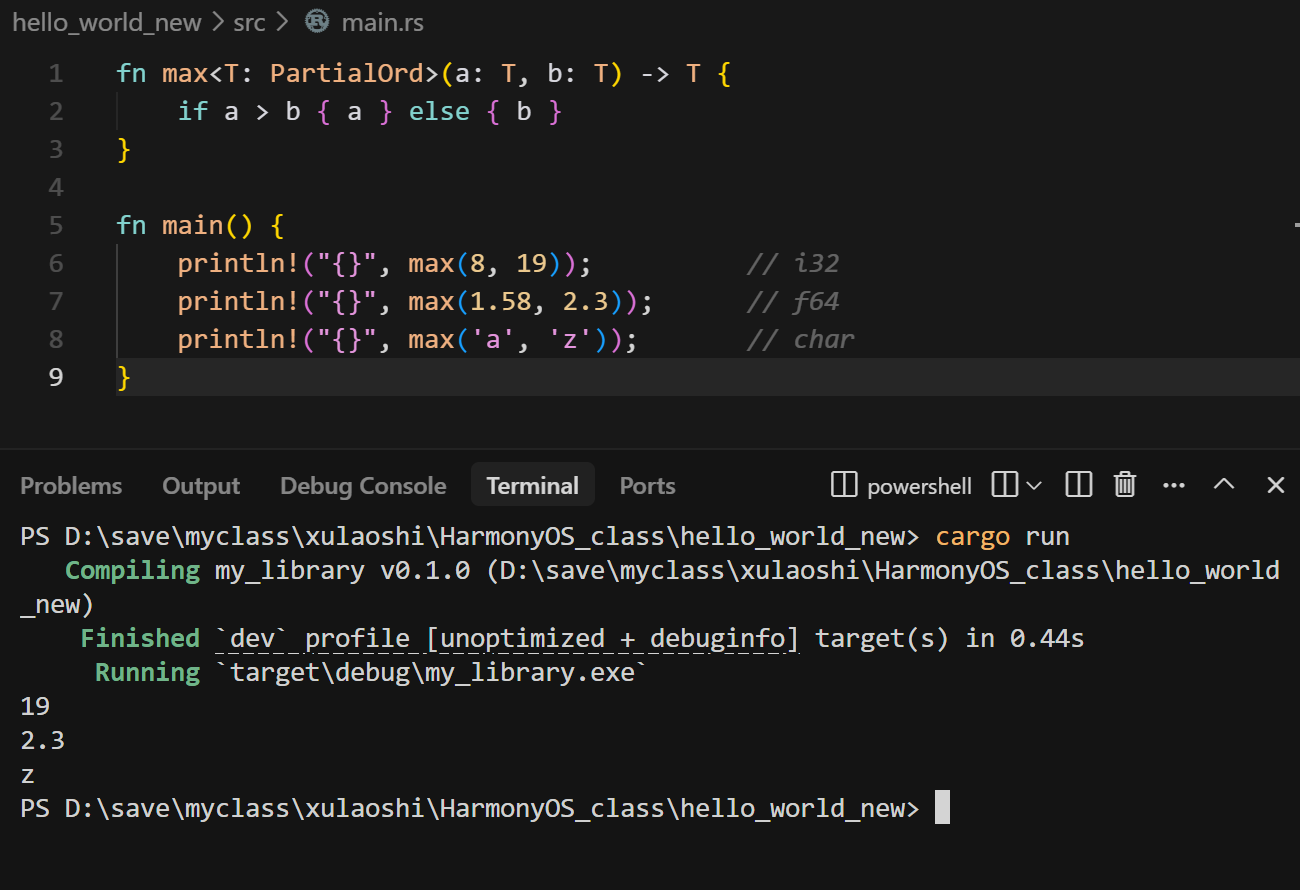
Task: Click the Rust file icon in the breadcrumb
Action: [317, 21]
